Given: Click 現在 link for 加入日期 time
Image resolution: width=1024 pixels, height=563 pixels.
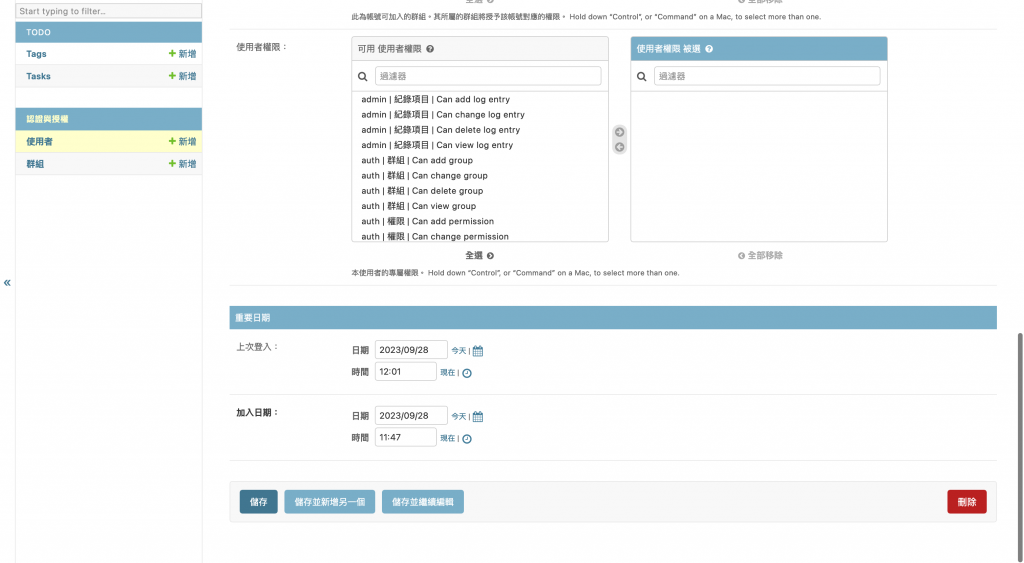Looking at the screenshot, I should [447, 438].
